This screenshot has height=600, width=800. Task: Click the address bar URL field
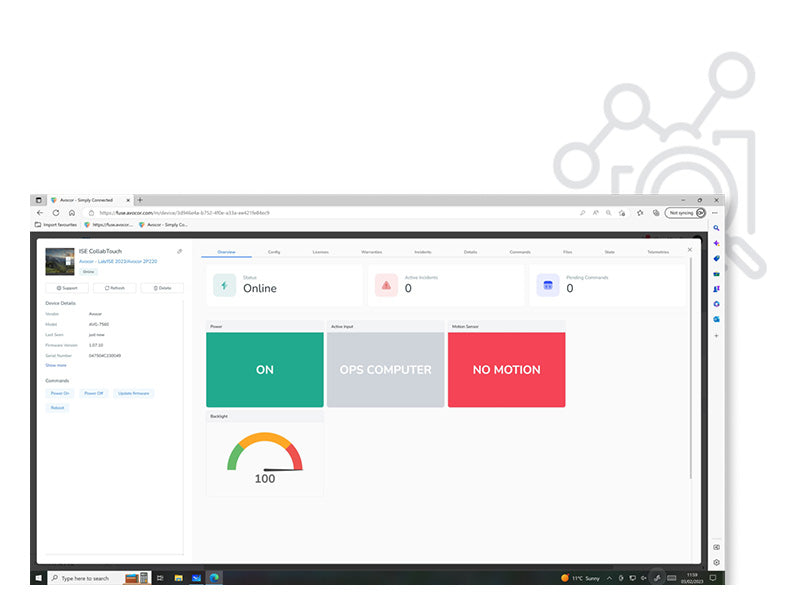(332, 213)
